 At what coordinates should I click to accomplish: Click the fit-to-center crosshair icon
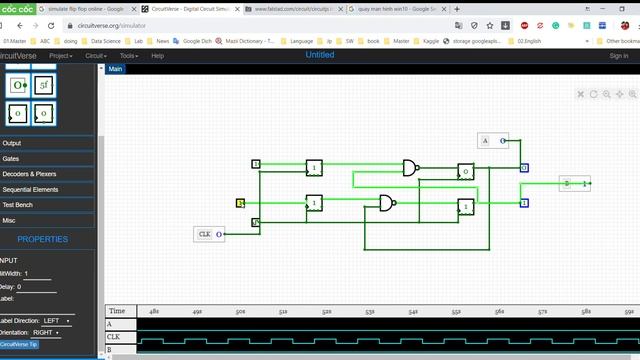pyautogui.click(x=620, y=94)
